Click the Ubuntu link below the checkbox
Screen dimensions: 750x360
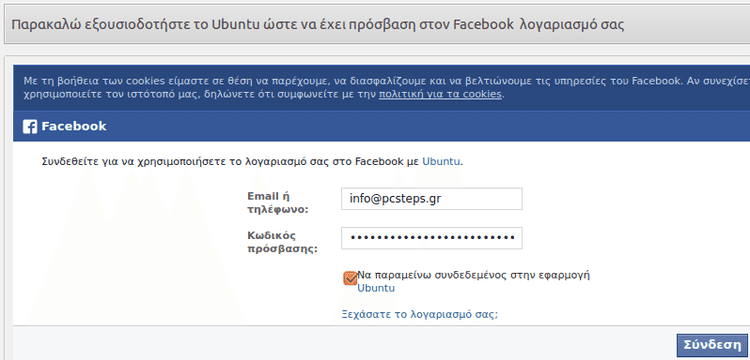376,288
